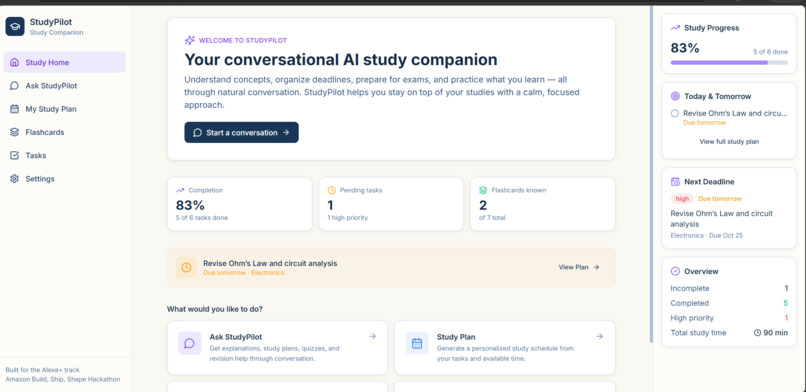Click the Completed row in Overview
Screen dimensions: 806x392
point(729,303)
